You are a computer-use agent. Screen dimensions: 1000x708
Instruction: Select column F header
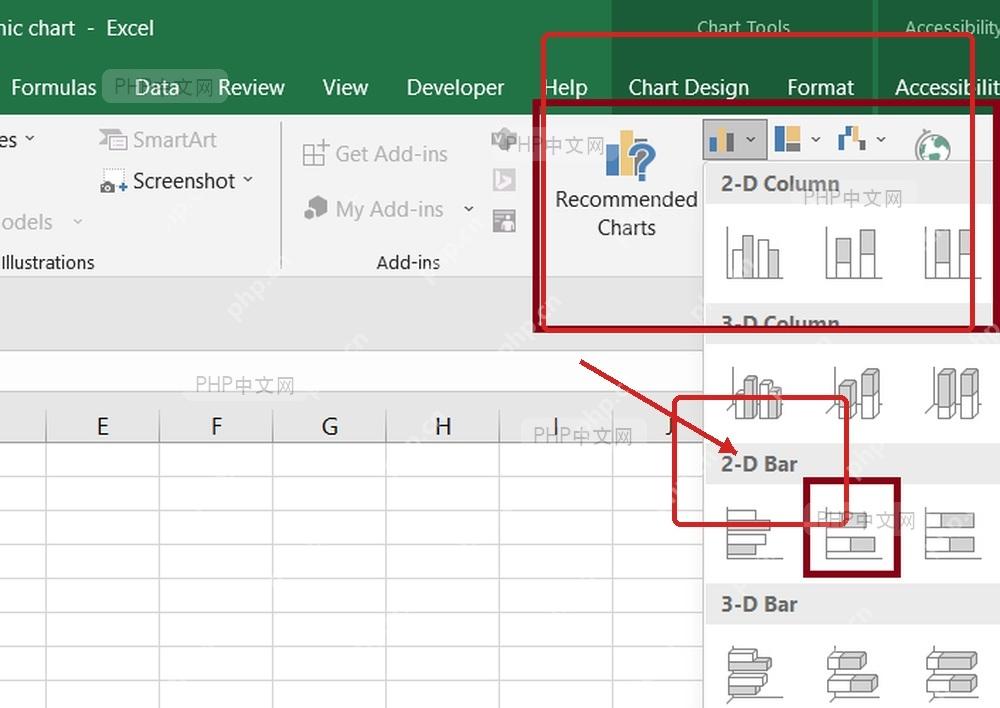point(216,426)
